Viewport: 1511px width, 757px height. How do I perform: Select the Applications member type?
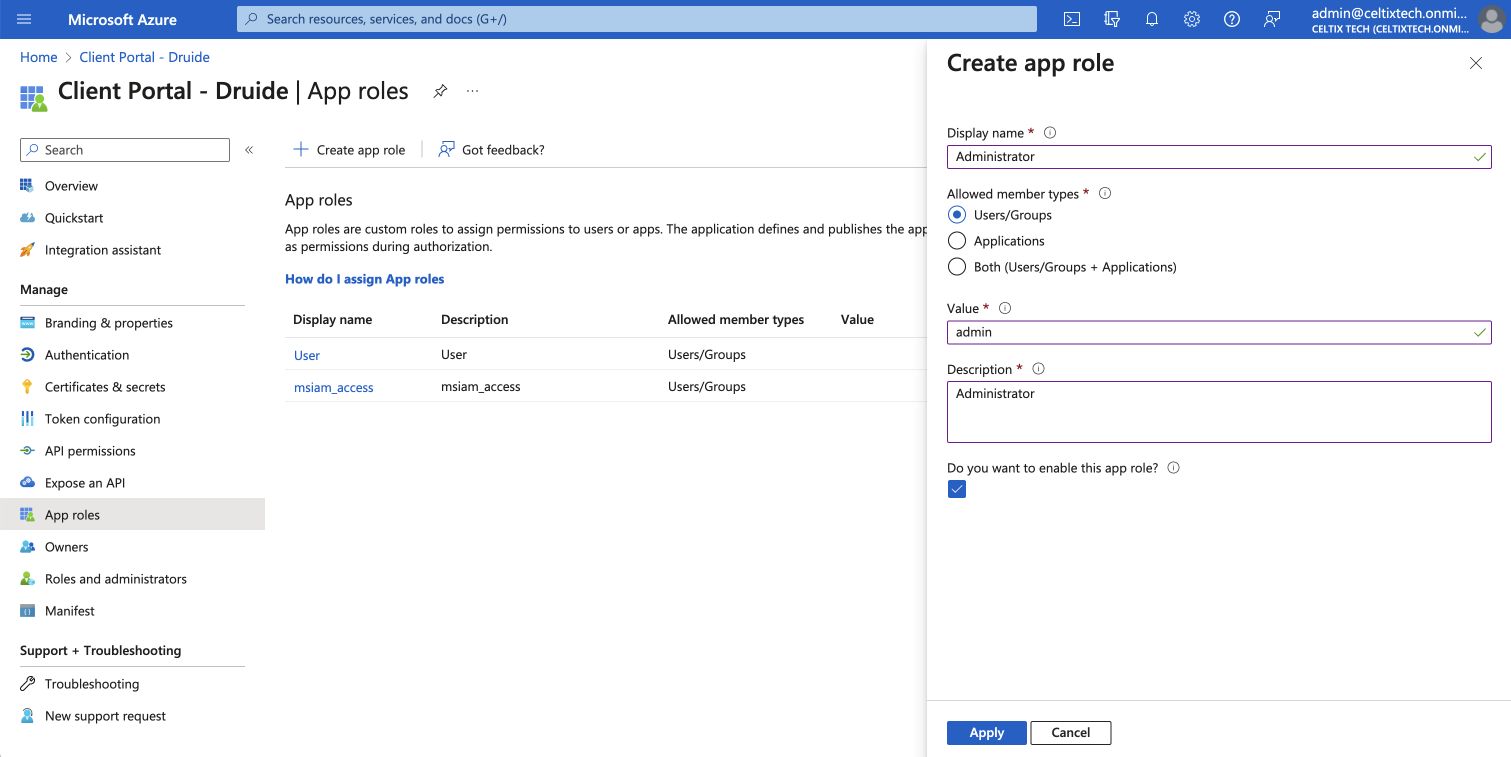click(x=957, y=241)
